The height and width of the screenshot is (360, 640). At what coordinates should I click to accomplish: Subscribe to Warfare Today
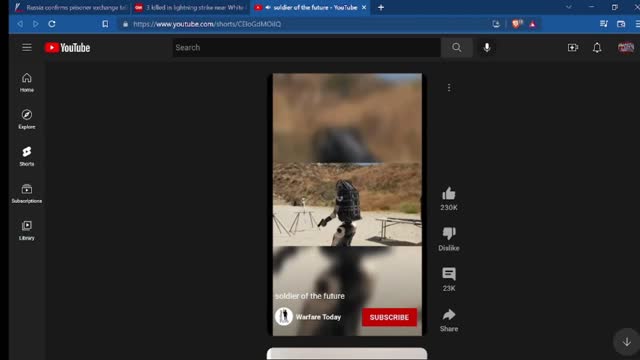pos(389,317)
